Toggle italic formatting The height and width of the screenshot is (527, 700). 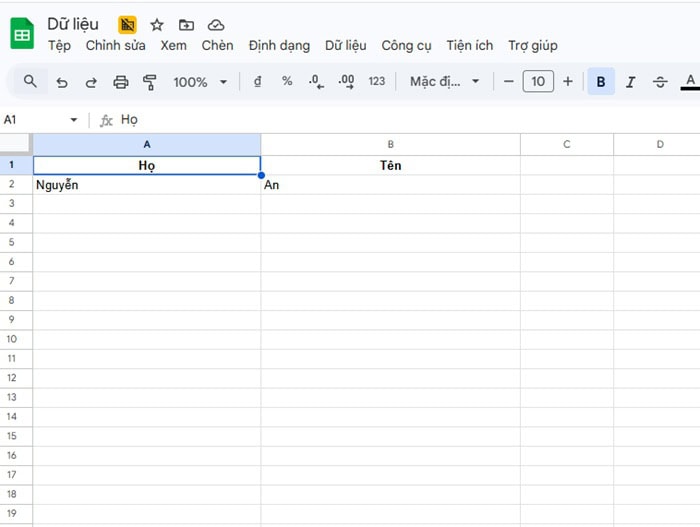click(x=630, y=82)
